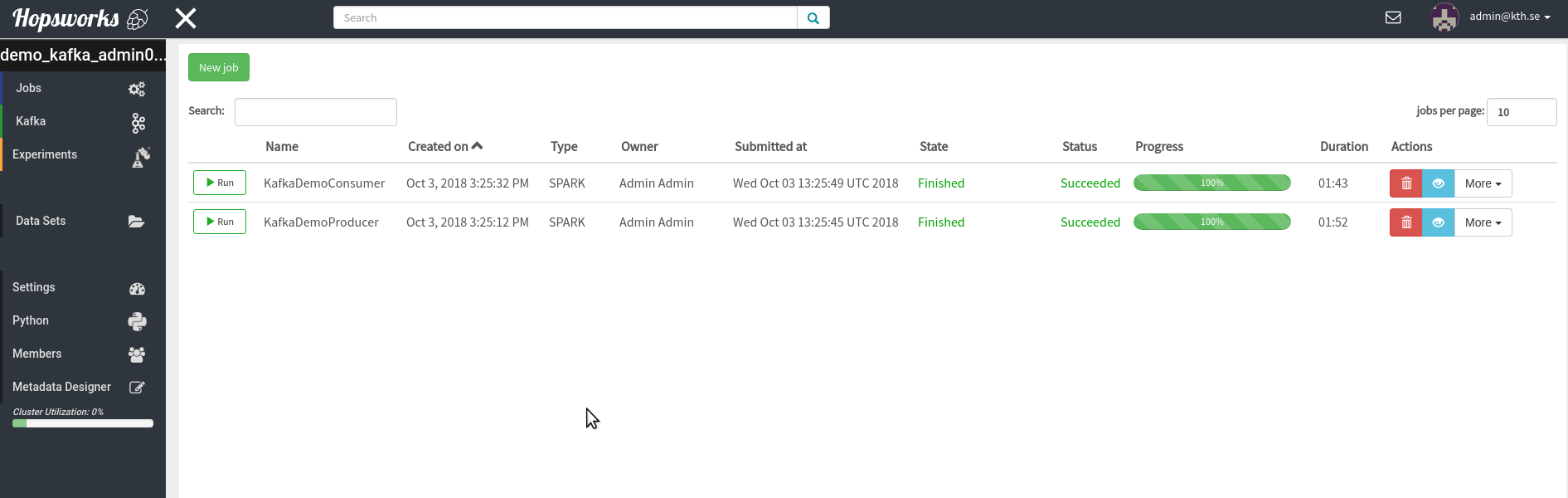
Task: Focus the jobs Search input field
Action: click(316, 112)
